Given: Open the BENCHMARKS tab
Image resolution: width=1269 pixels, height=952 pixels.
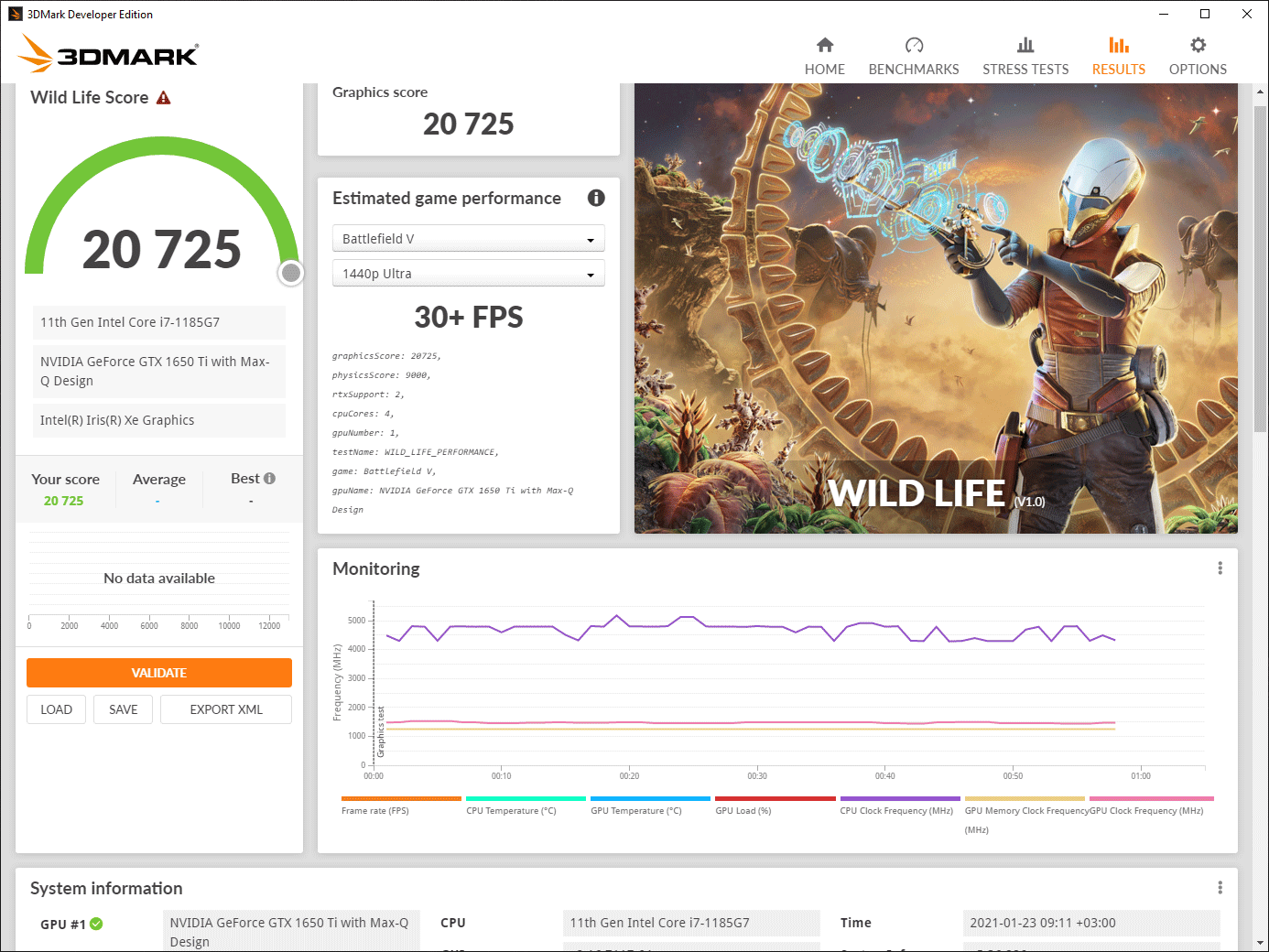Looking at the screenshot, I should click(914, 57).
